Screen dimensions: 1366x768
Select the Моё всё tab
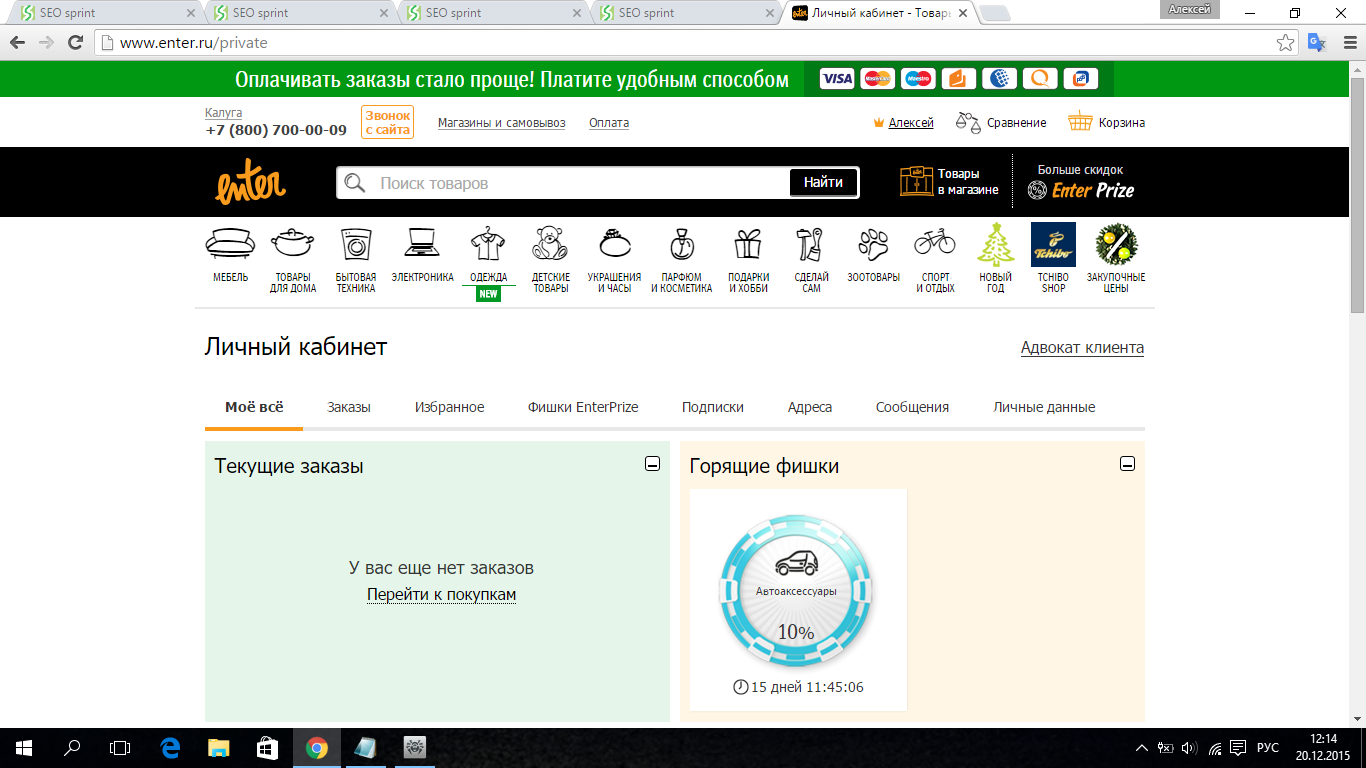coord(254,407)
